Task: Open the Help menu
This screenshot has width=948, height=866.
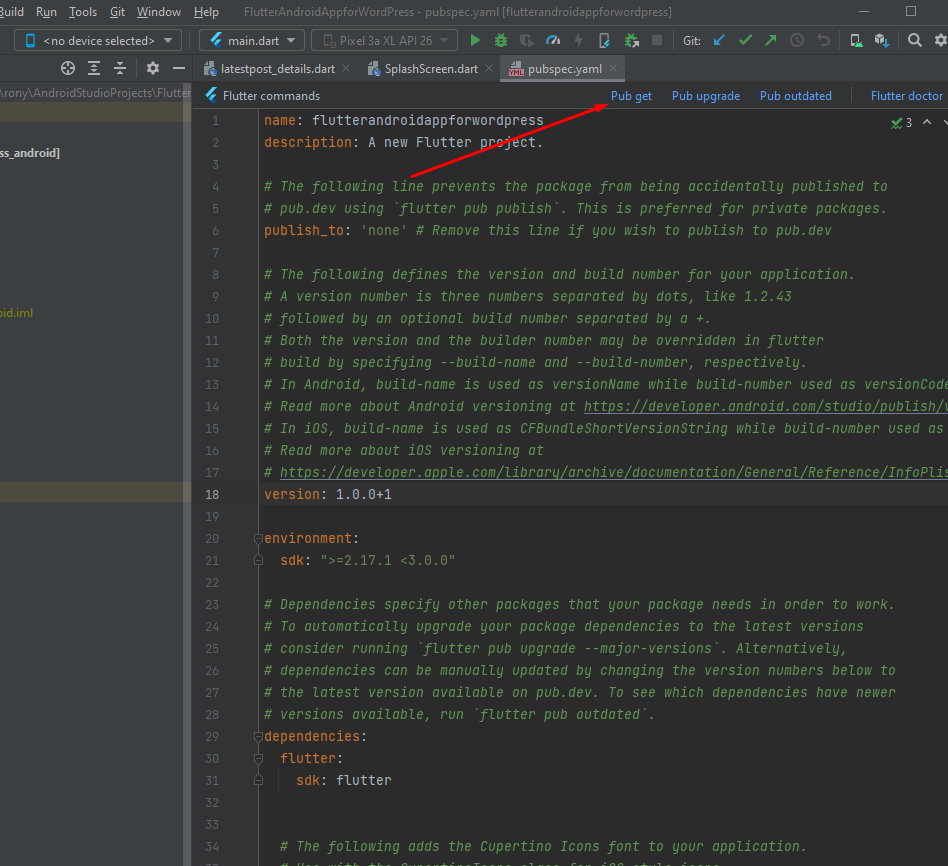Action: pyautogui.click(x=206, y=11)
